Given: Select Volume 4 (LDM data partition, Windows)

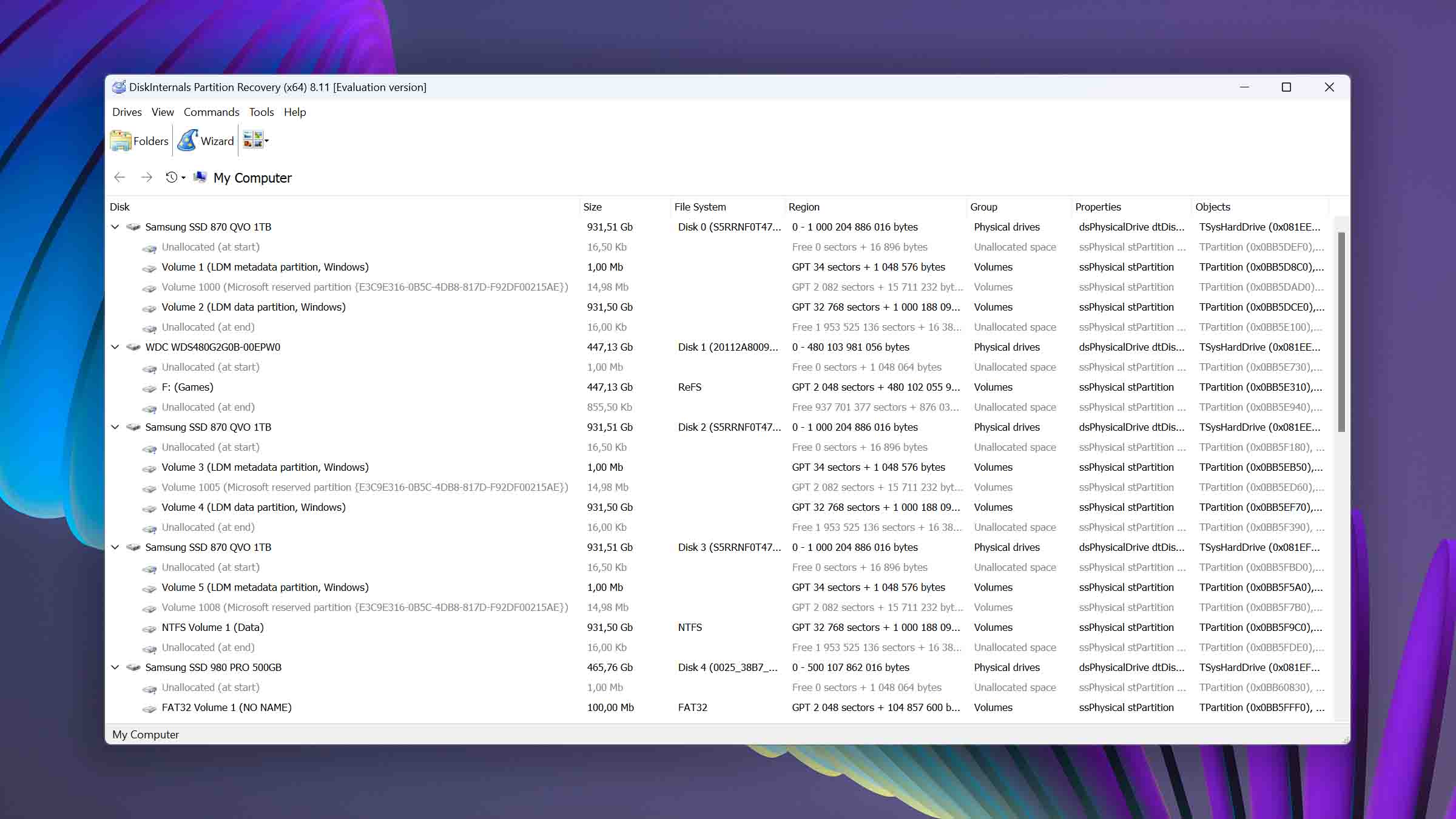Looking at the screenshot, I should point(254,507).
